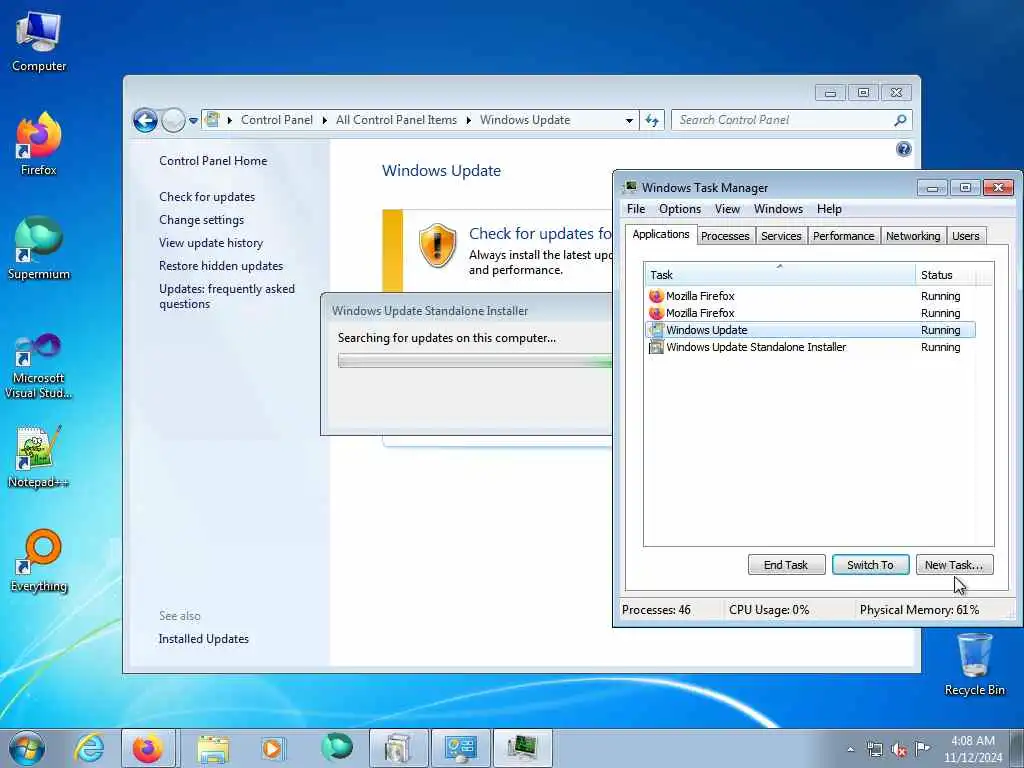
Task: Open the Action Center flag icon
Action: (922, 748)
